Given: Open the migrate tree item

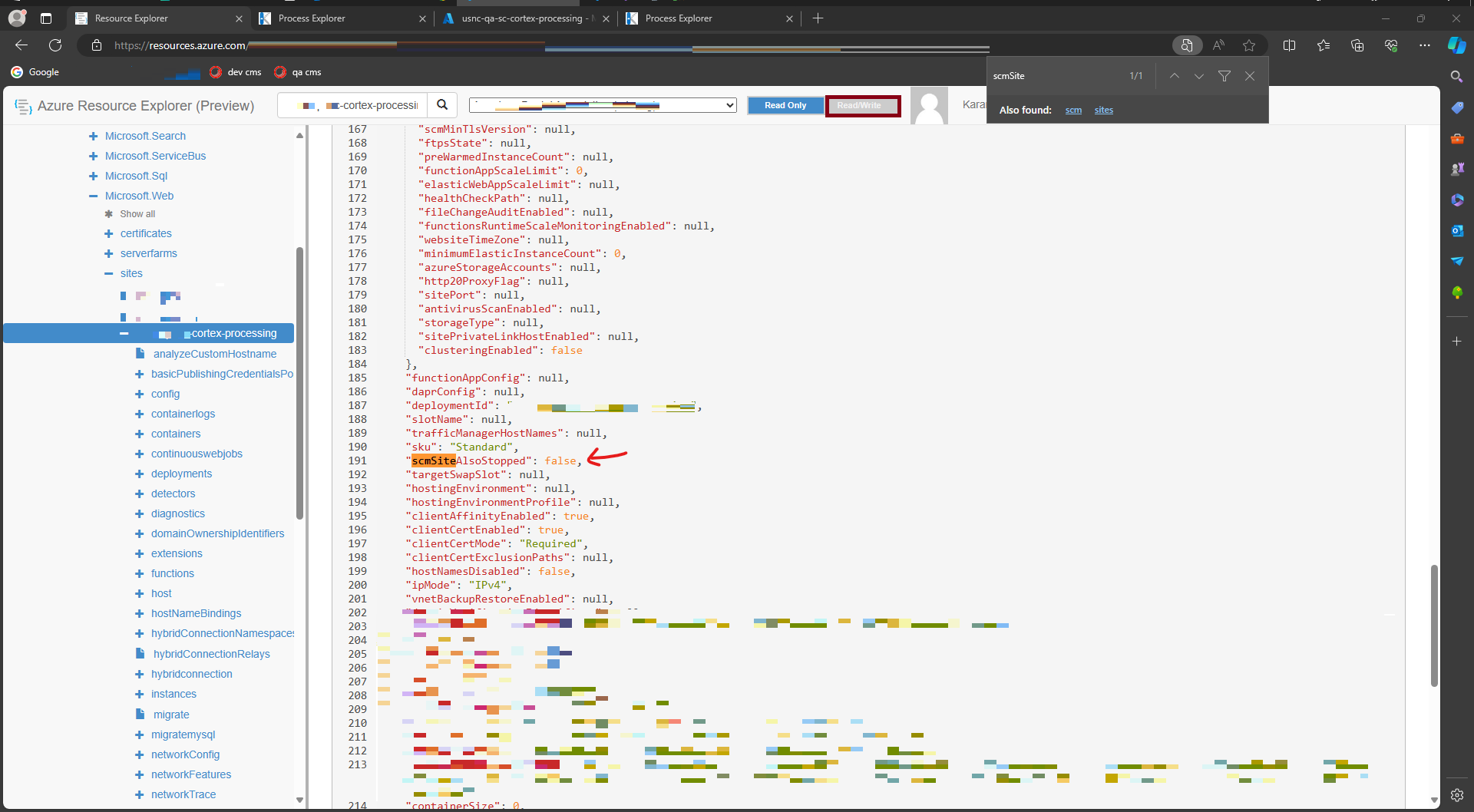Looking at the screenshot, I should click(171, 715).
